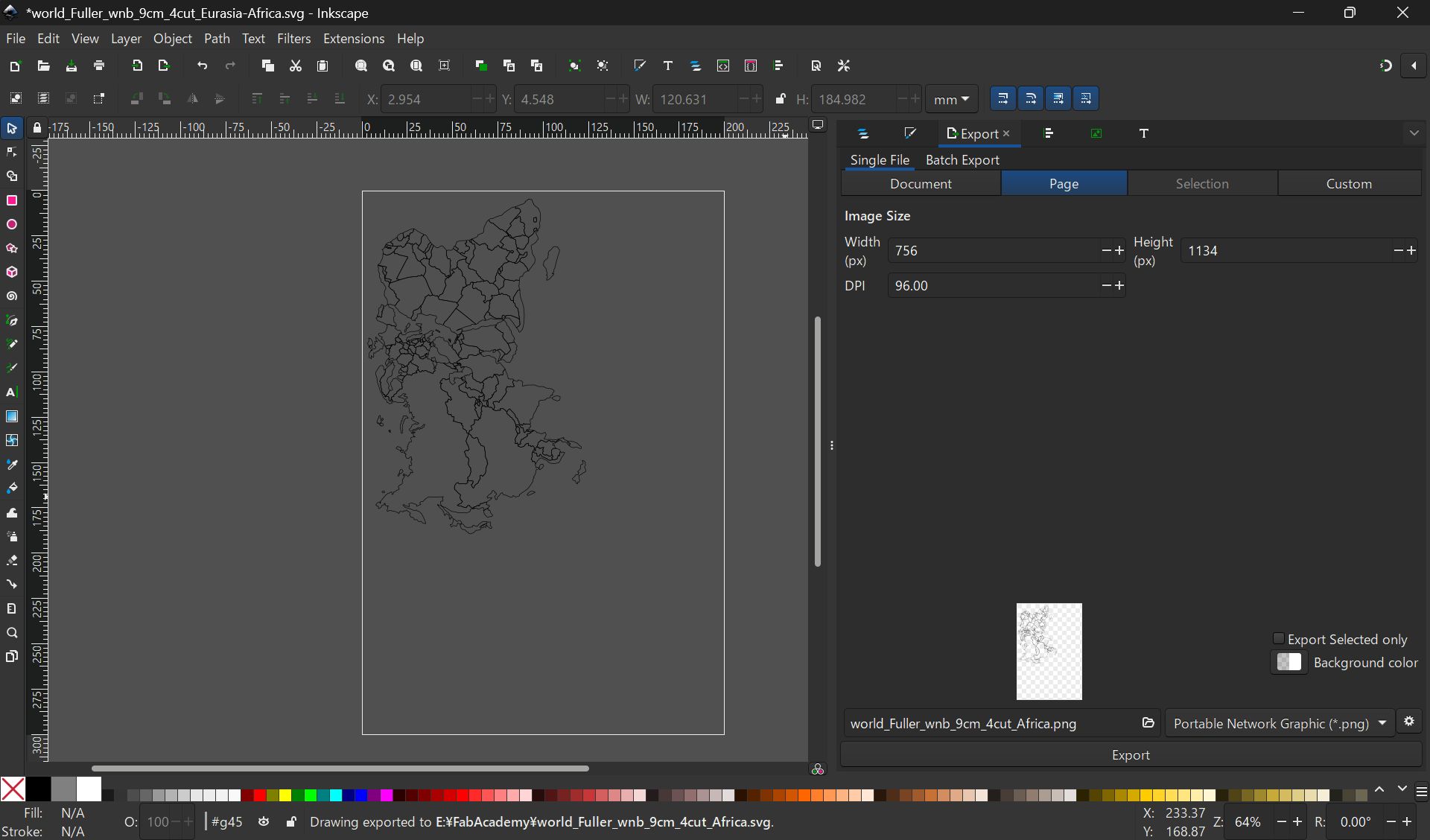The height and width of the screenshot is (840, 1430).
Task: Open the XML Editor icon
Action: pyautogui.click(x=723, y=66)
